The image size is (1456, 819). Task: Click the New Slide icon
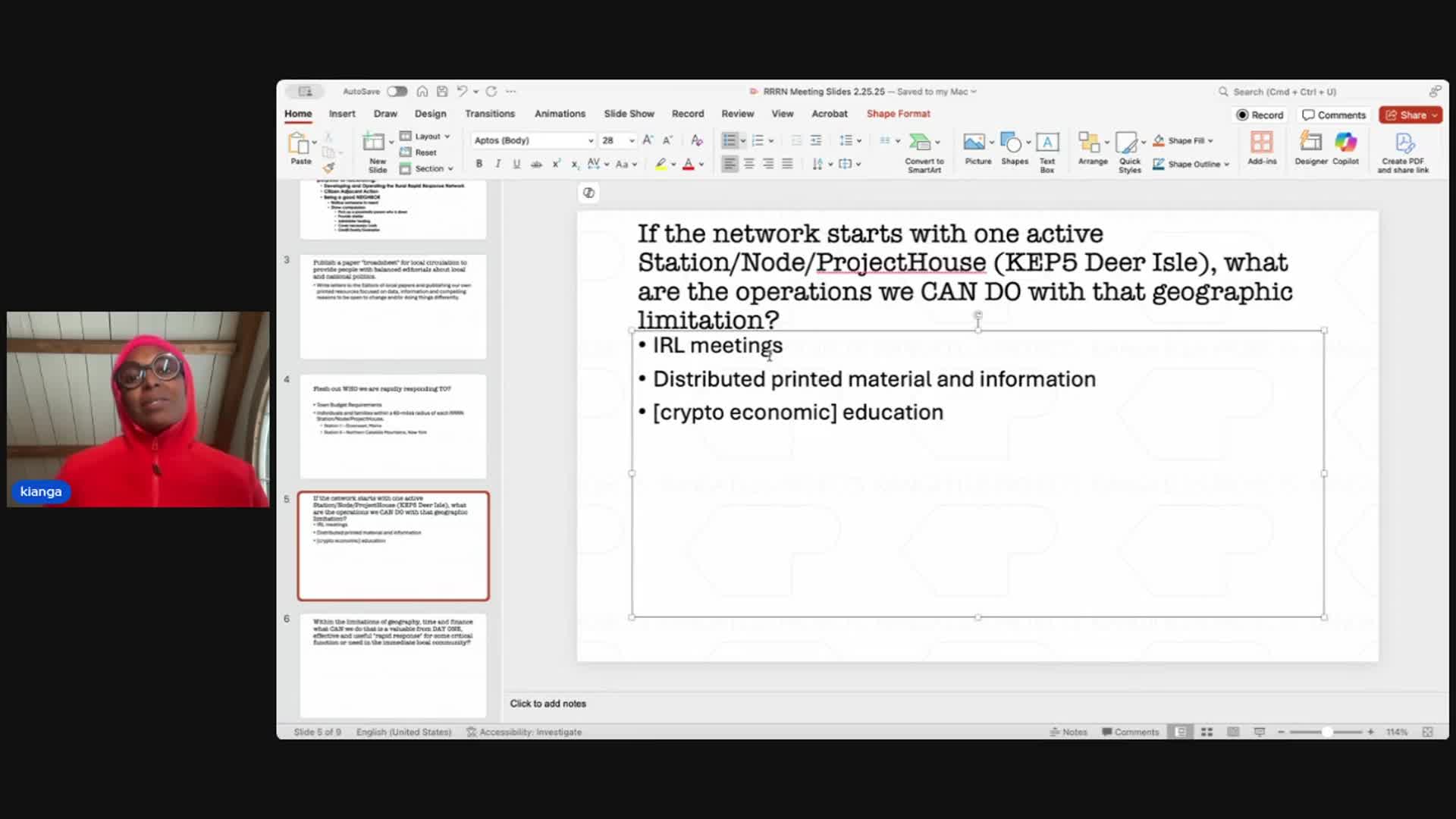click(x=374, y=142)
